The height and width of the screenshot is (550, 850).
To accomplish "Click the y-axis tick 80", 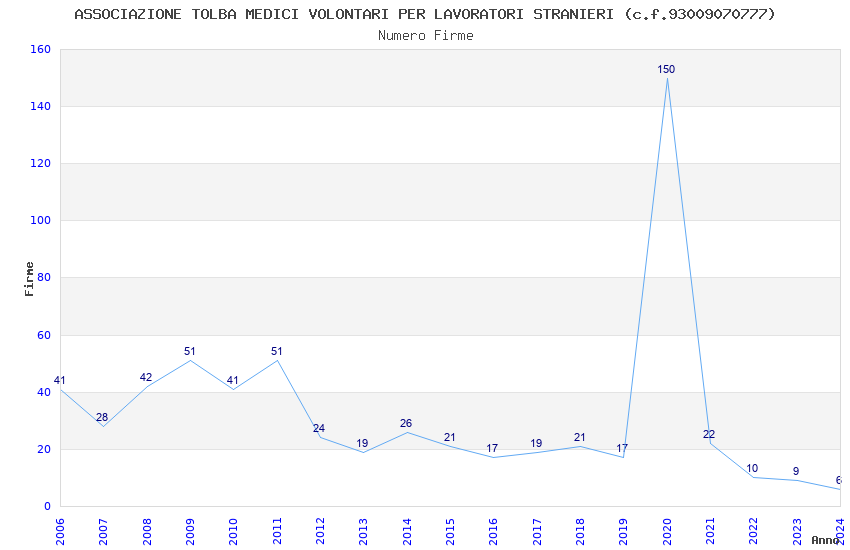I will [44, 277].
